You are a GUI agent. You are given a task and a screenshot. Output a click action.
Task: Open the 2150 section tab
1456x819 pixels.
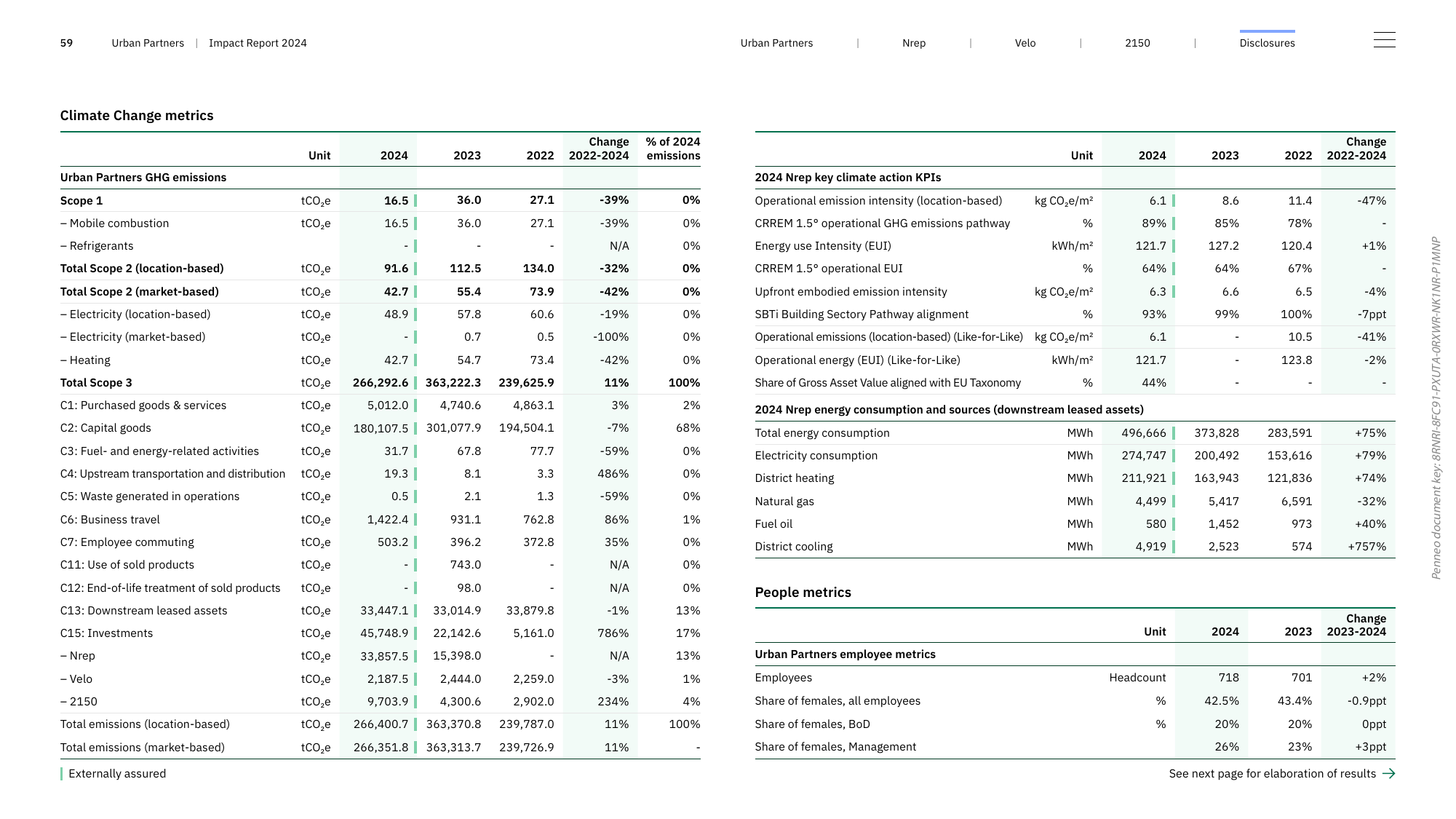click(x=1137, y=43)
